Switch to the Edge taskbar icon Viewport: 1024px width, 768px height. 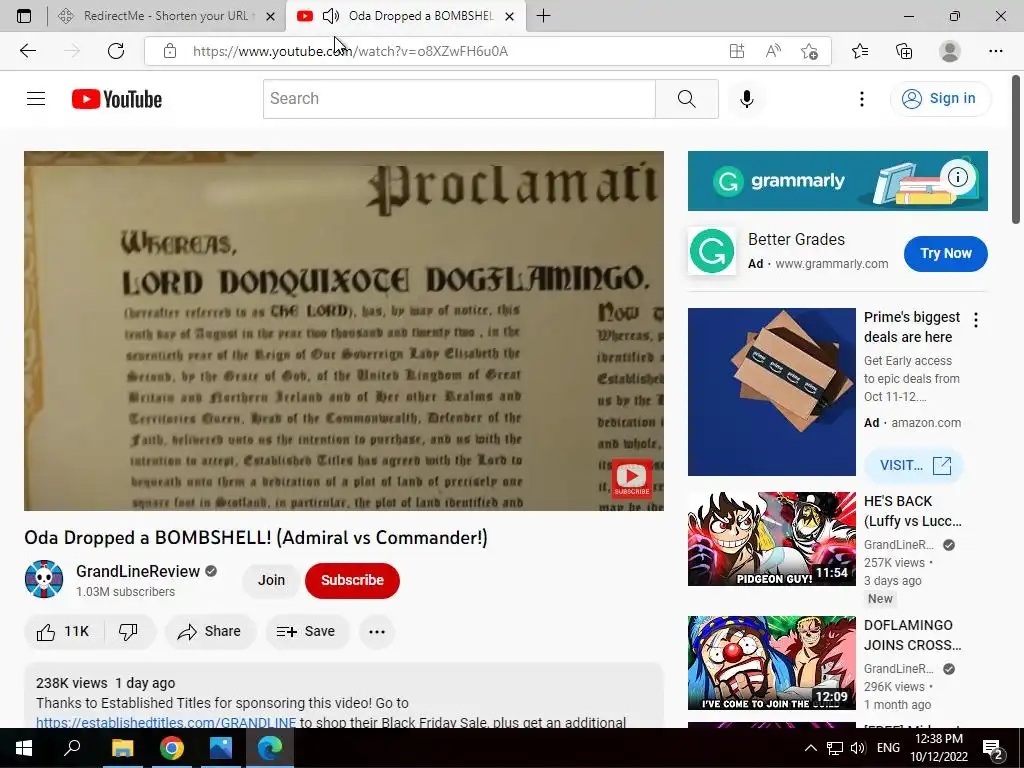pyautogui.click(x=270, y=748)
